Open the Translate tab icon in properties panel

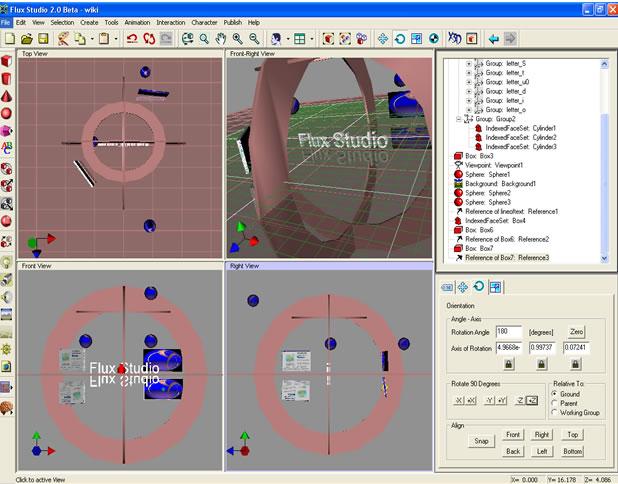click(x=463, y=287)
